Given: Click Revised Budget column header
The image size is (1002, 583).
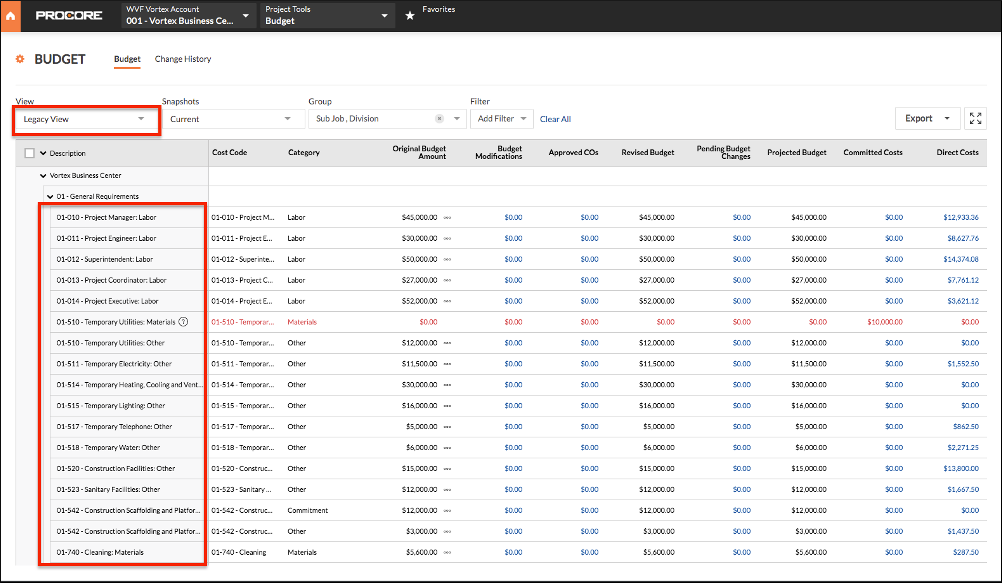Looking at the screenshot, I should point(647,153).
